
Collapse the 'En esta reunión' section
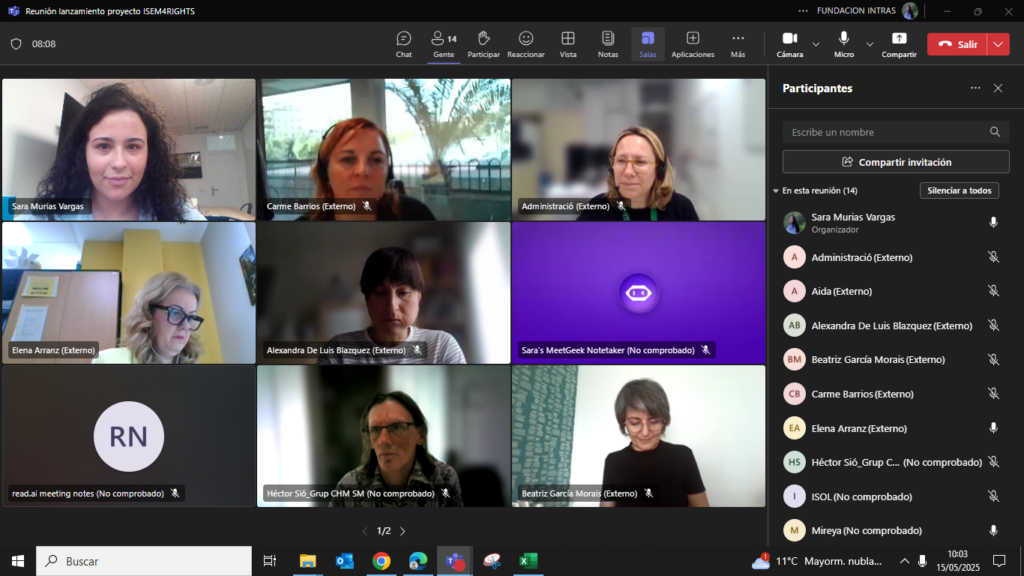(776, 191)
